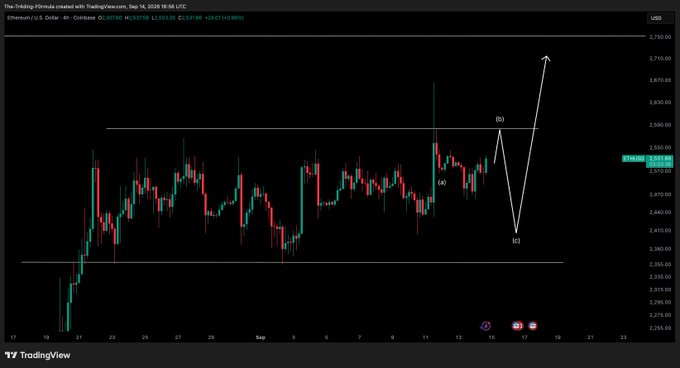Click the TradingView logo
Screen dimensions: 680x368
(x=37, y=355)
